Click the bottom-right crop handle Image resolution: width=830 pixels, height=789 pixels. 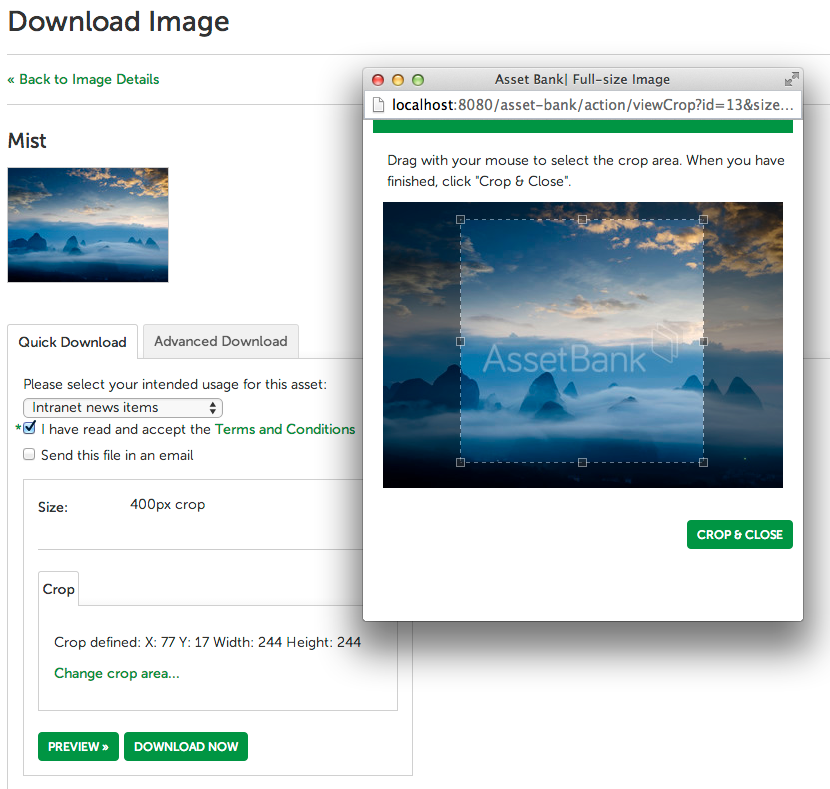coord(703,462)
